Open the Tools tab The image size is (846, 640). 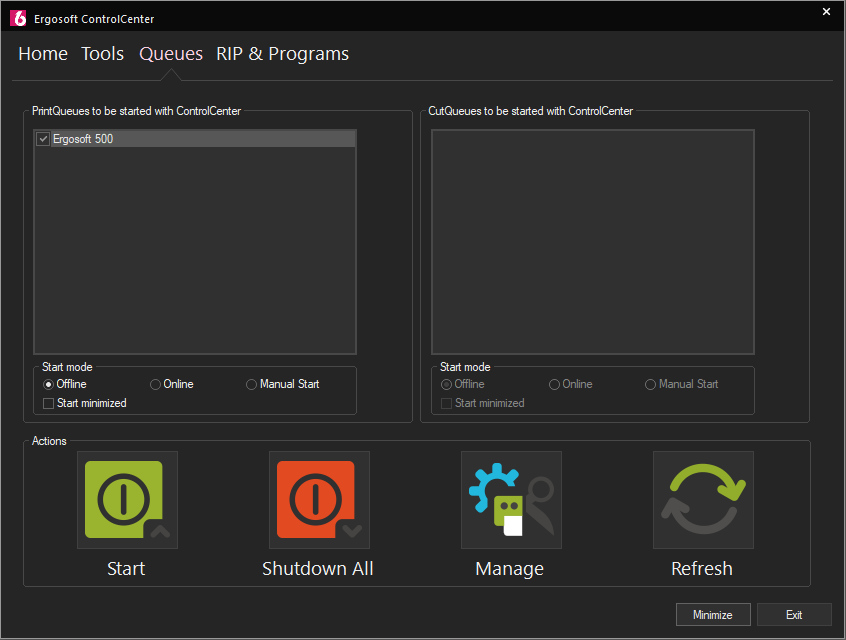[103, 54]
